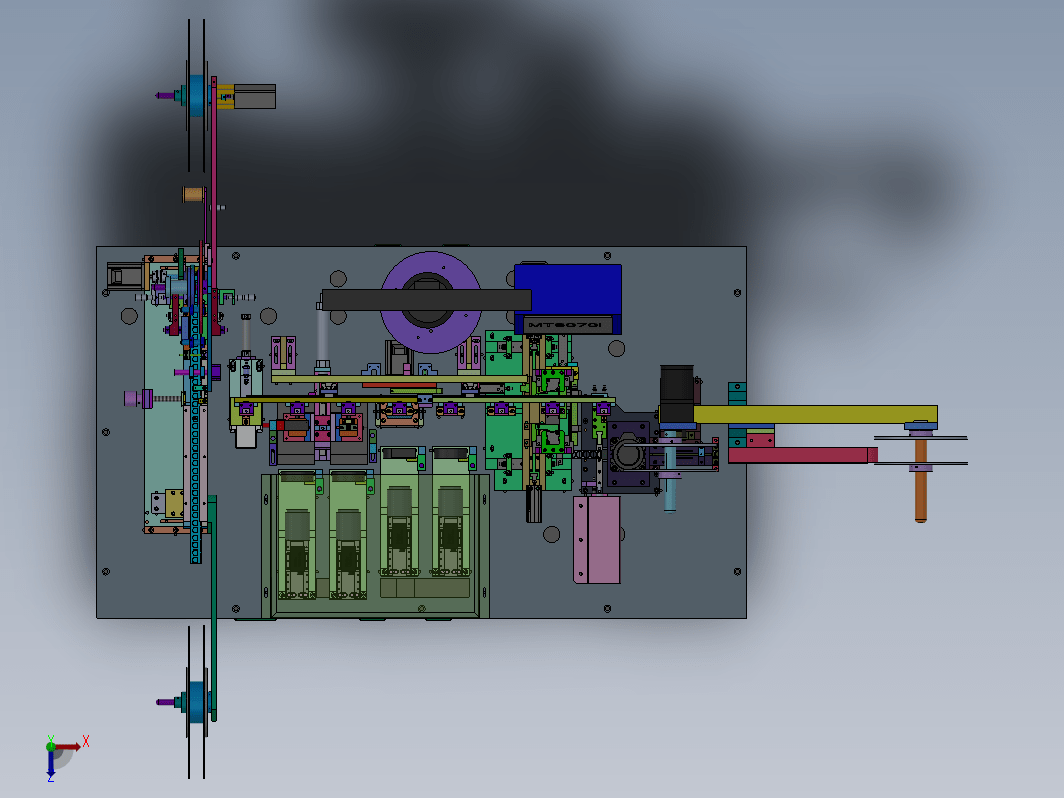
Task: Select the dark red bar below the yellow arm
Action: click(x=803, y=455)
